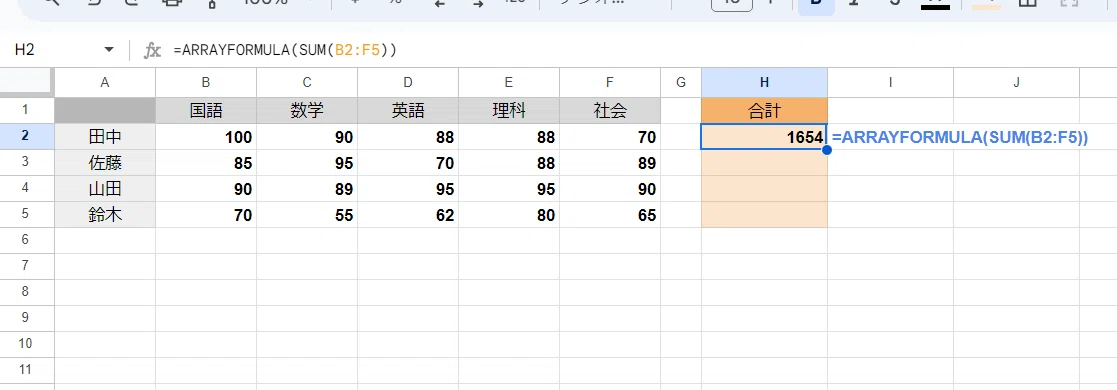Select the 山田 name cell
Screen dimensions: 1117x390
coord(105,189)
